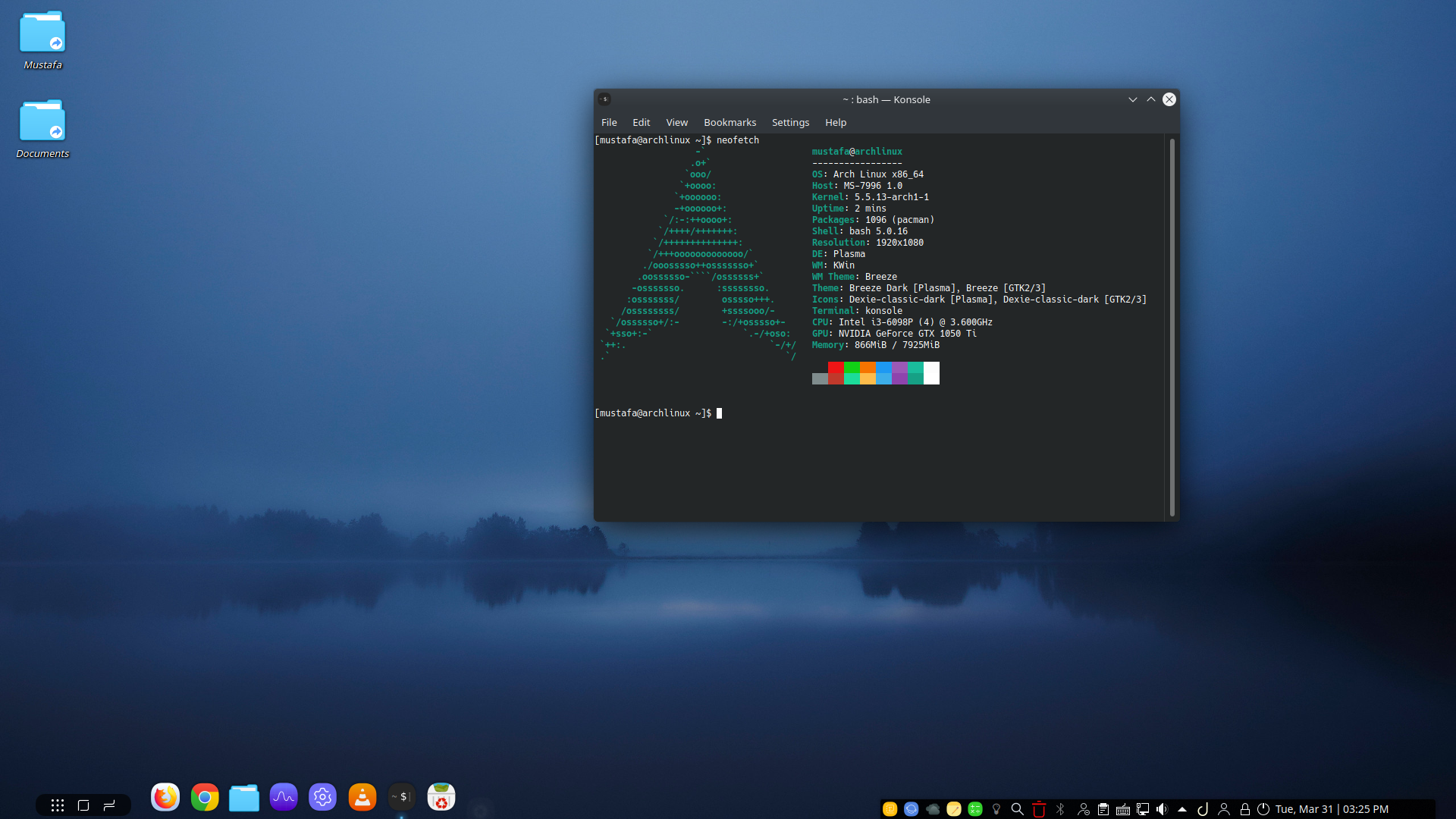
Task: Click the '~ : bash — Konsole' window title
Action: coord(886,99)
